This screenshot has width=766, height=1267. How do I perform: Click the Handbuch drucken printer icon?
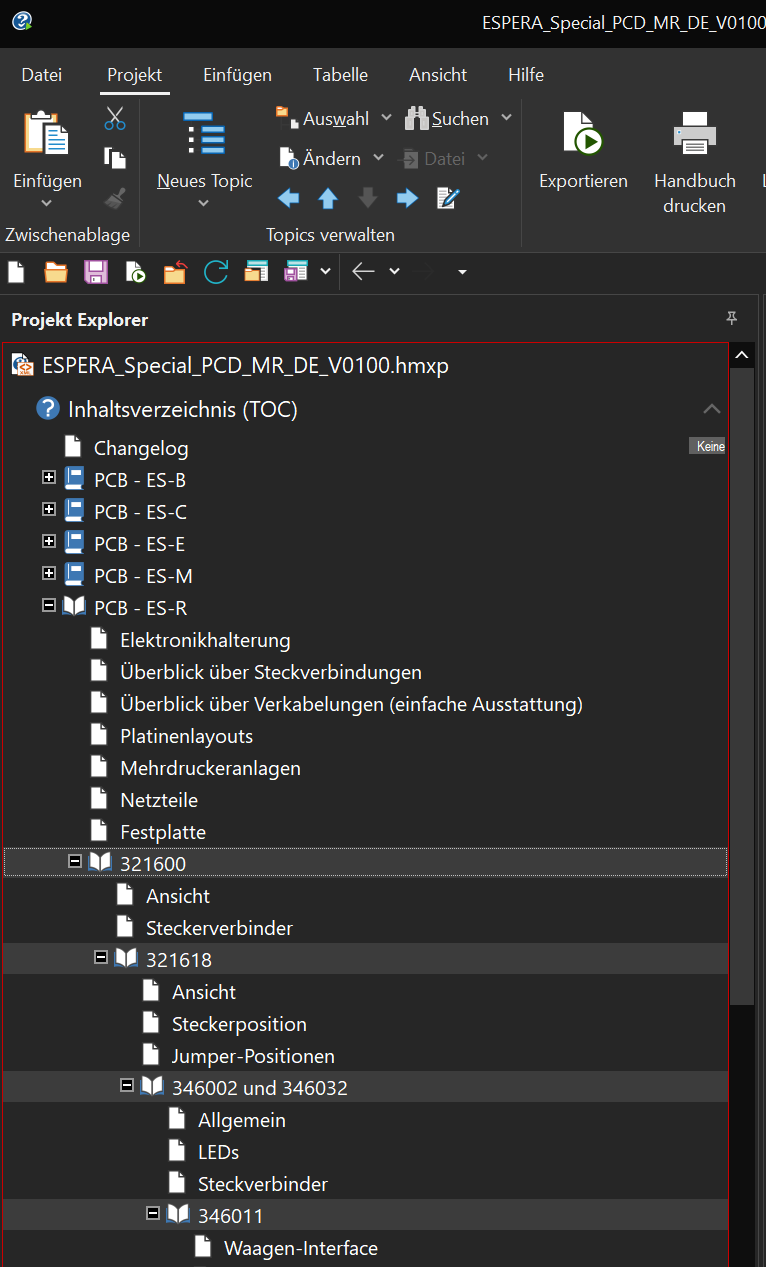695,133
